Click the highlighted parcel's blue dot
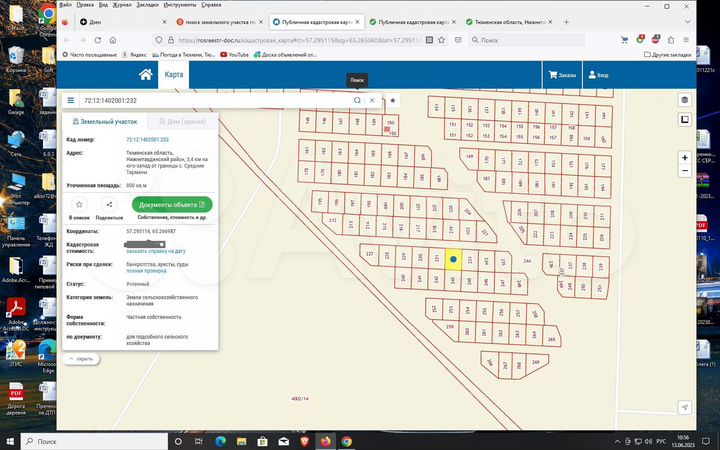The image size is (720, 450). point(453,259)
